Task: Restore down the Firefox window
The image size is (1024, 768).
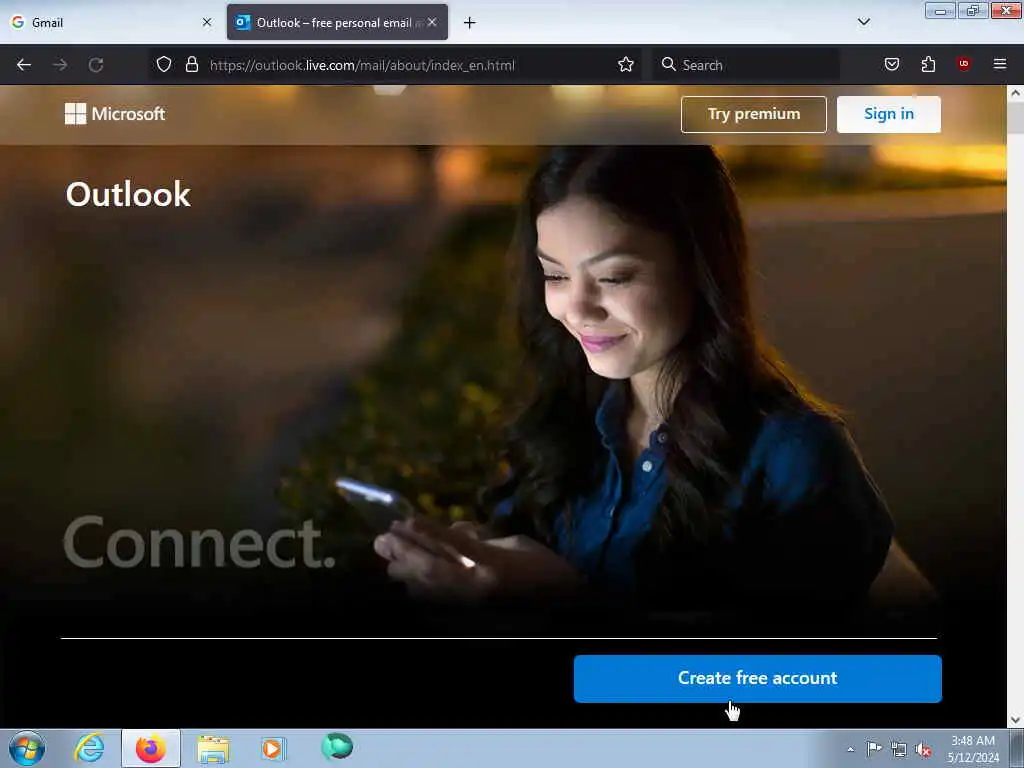Action: point(972,11)
